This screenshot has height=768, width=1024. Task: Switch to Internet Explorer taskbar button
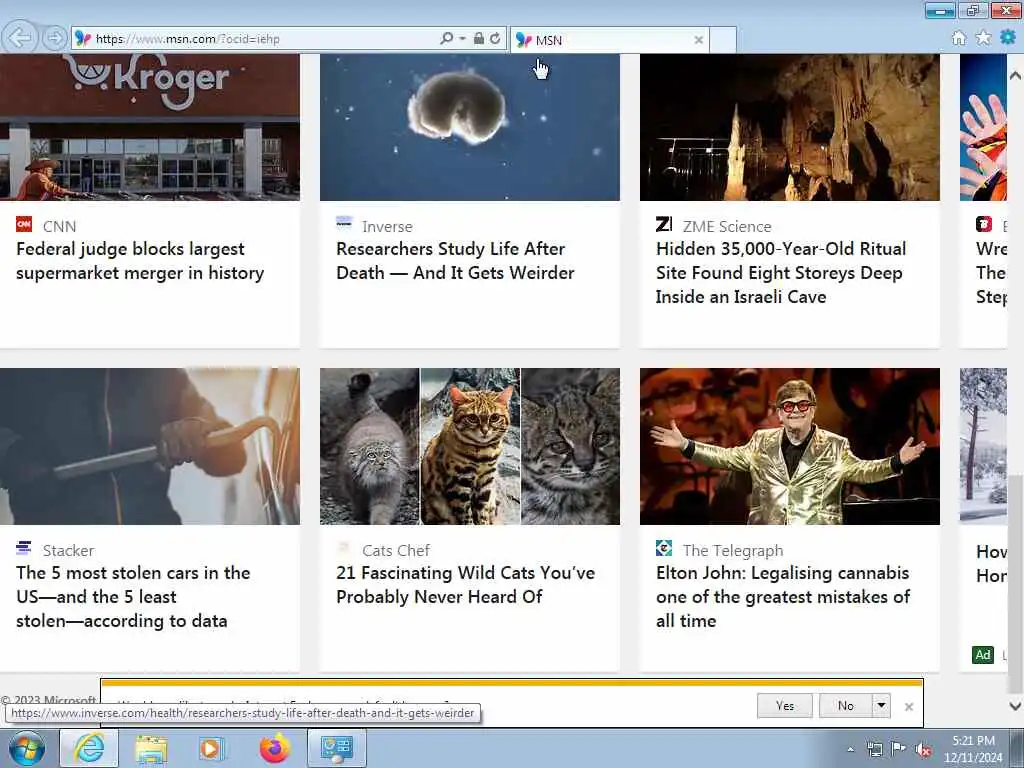click(89, 748)
